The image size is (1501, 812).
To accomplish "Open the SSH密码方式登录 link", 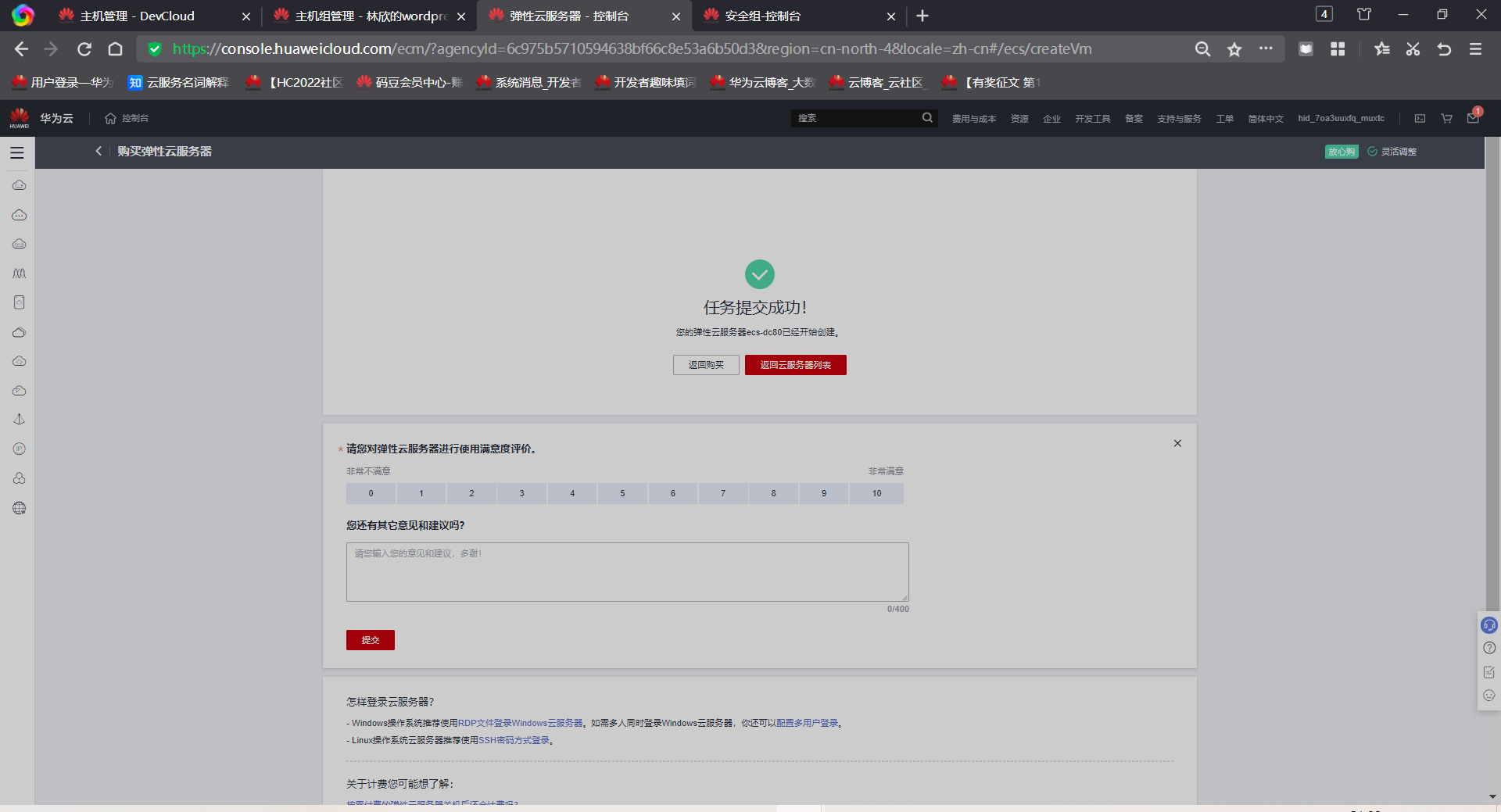I will click(514, 740).
